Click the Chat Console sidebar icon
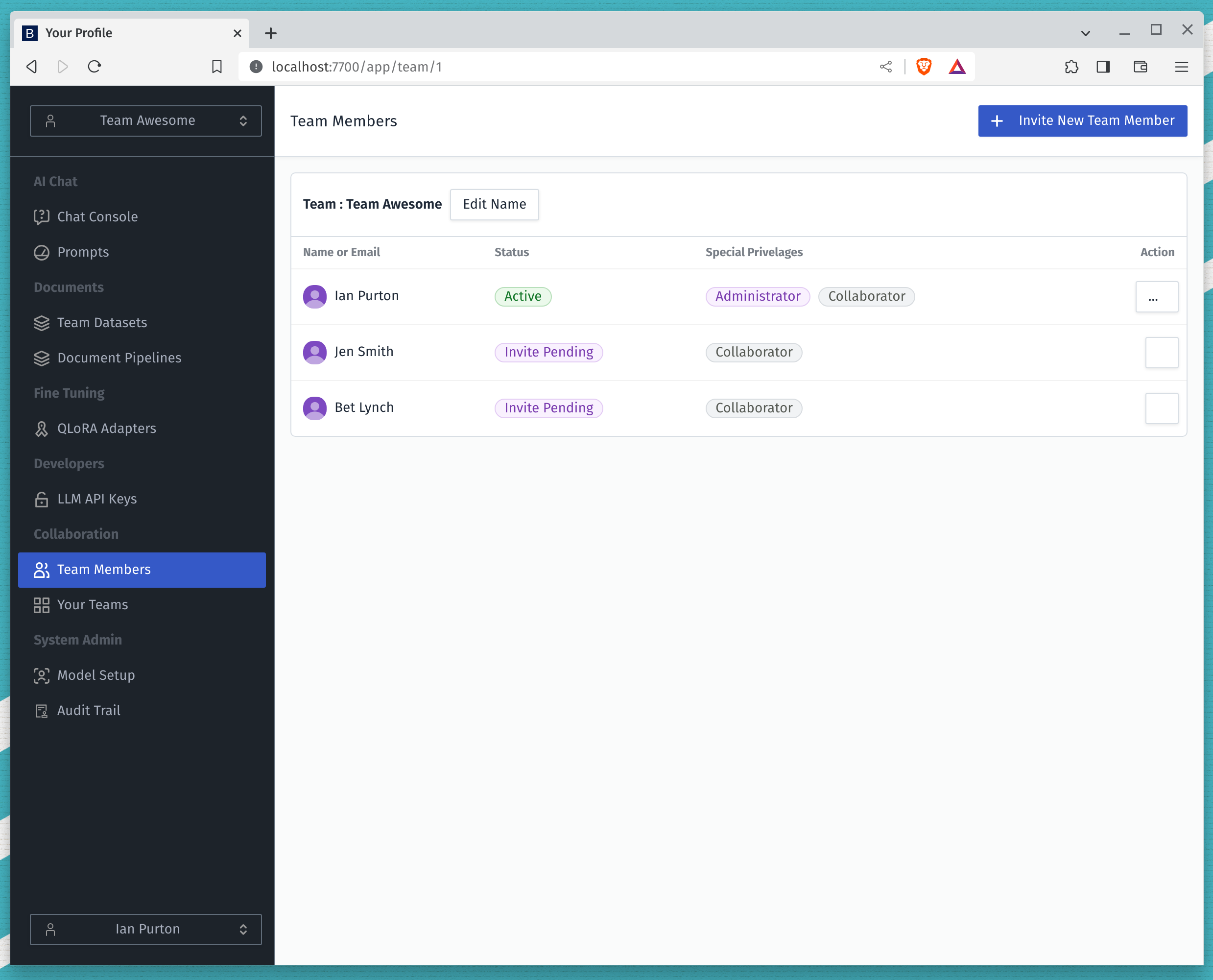The height and width of the screenshot is (980, 1213). tap(41, 216)
